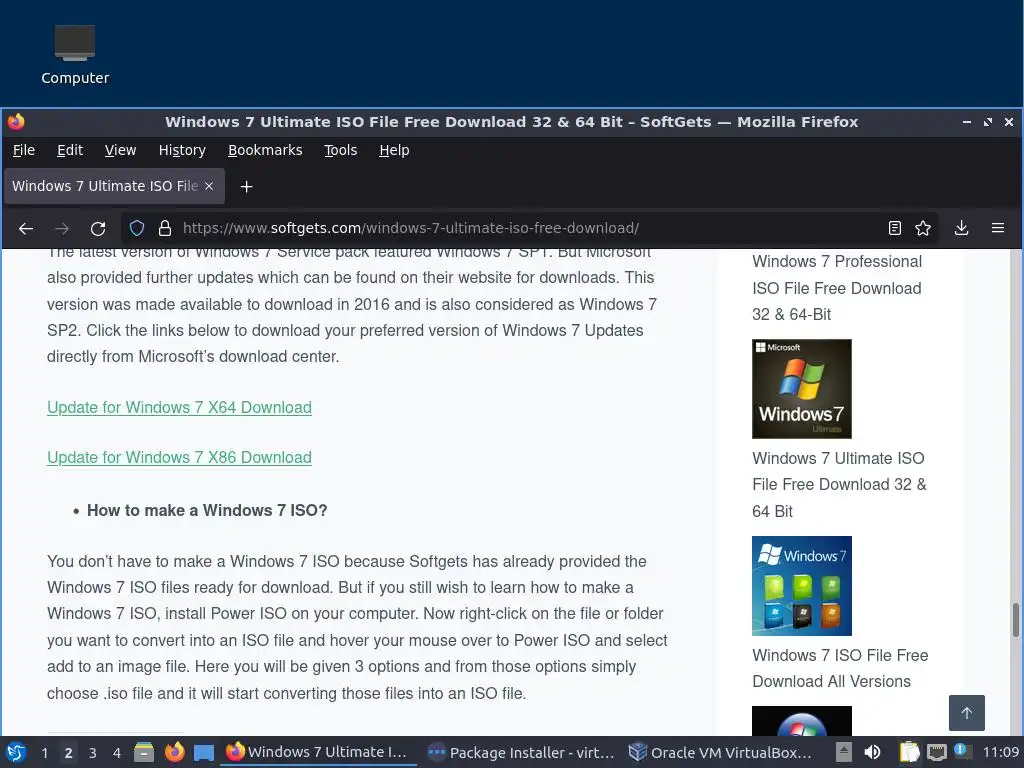
Task: Click the disabled forward navigation arrow
Action: (62, 229)
